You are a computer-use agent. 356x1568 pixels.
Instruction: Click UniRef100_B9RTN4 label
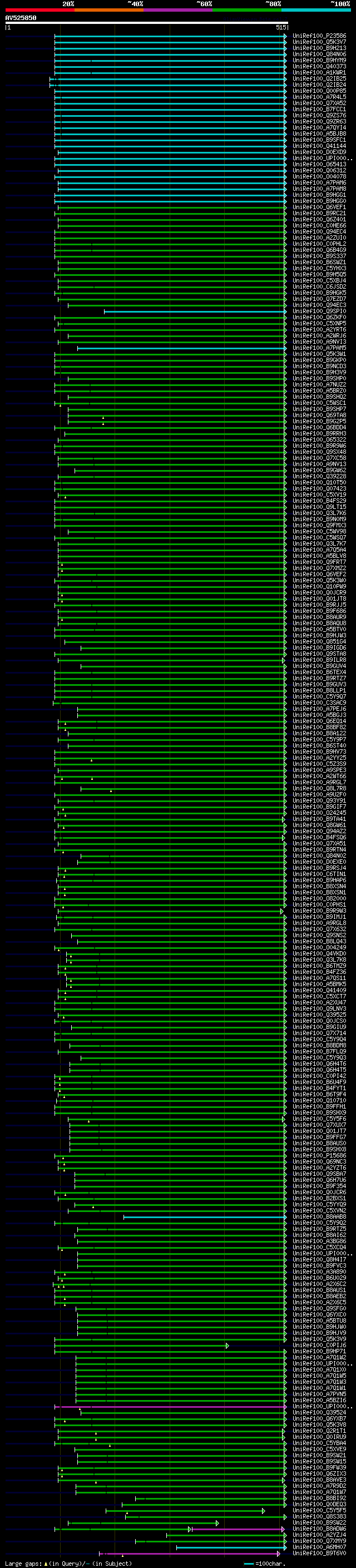pos(319,850)
